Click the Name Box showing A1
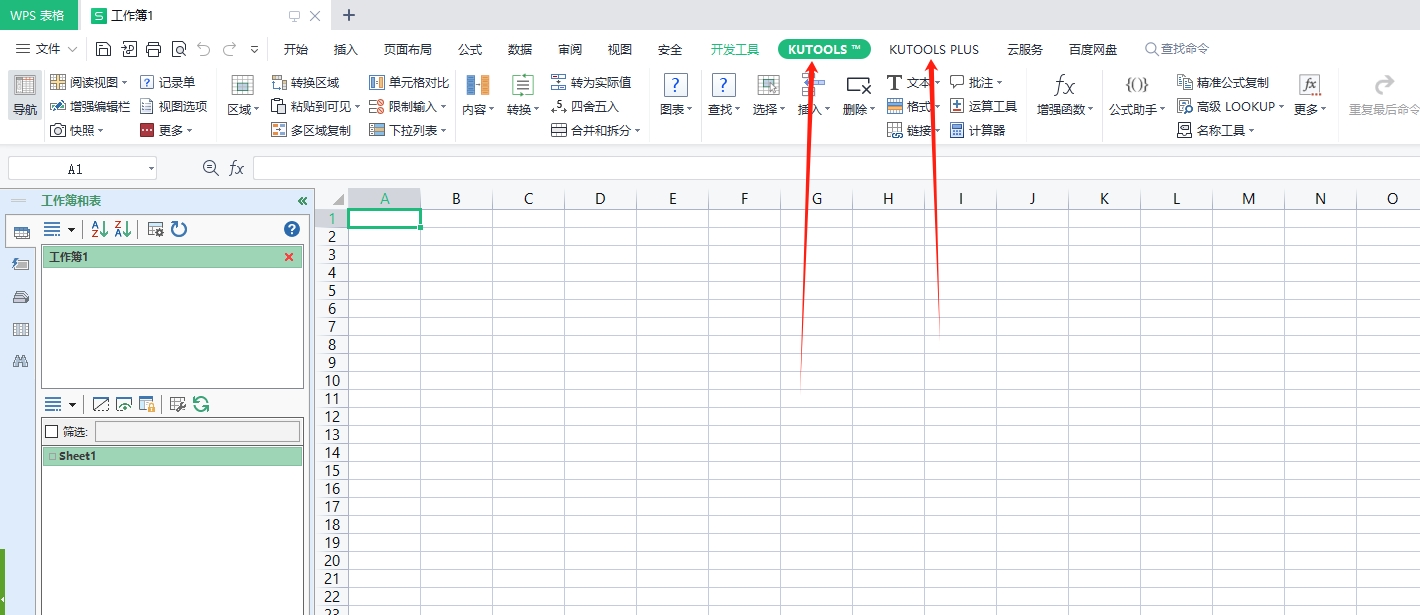 pos(82,169)
